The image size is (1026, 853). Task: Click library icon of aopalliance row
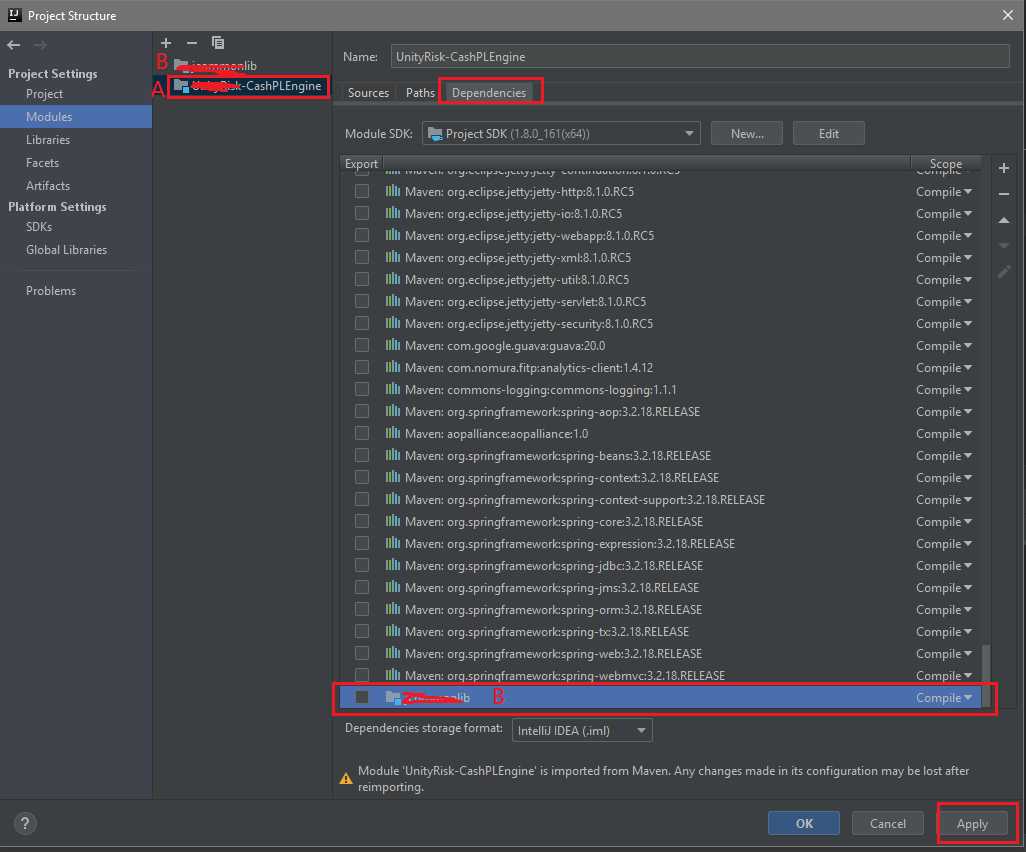(393, 433)
